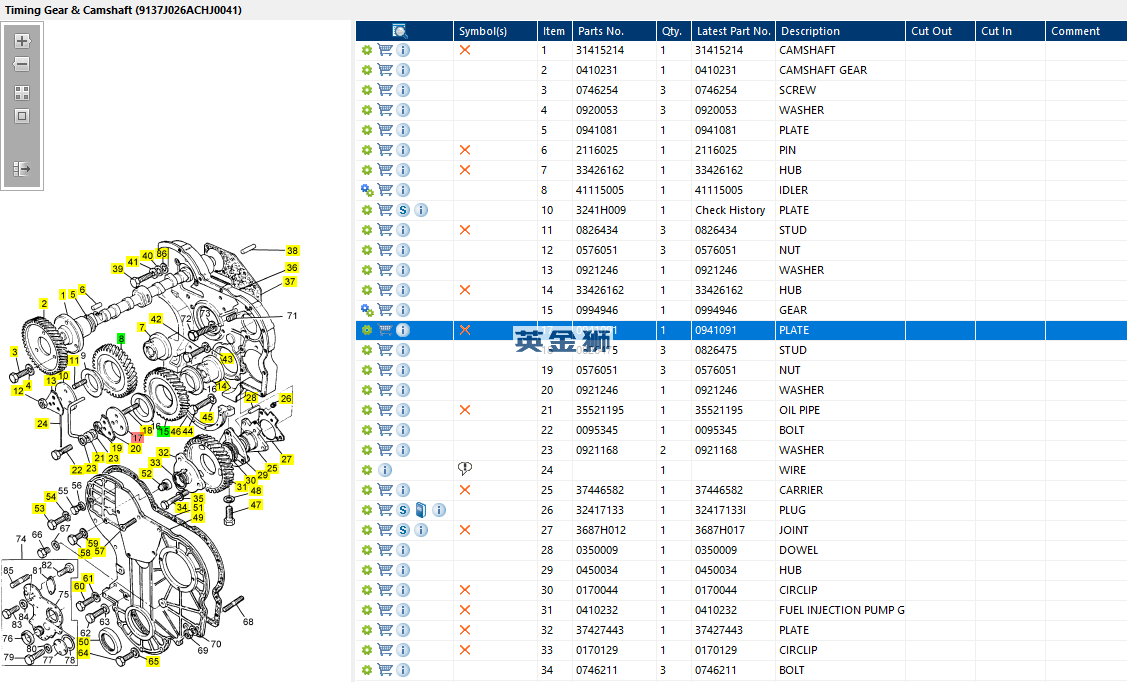Click latest part number 3687H017
This screenshot has height=682, width=1127.
tap(719, 530)
